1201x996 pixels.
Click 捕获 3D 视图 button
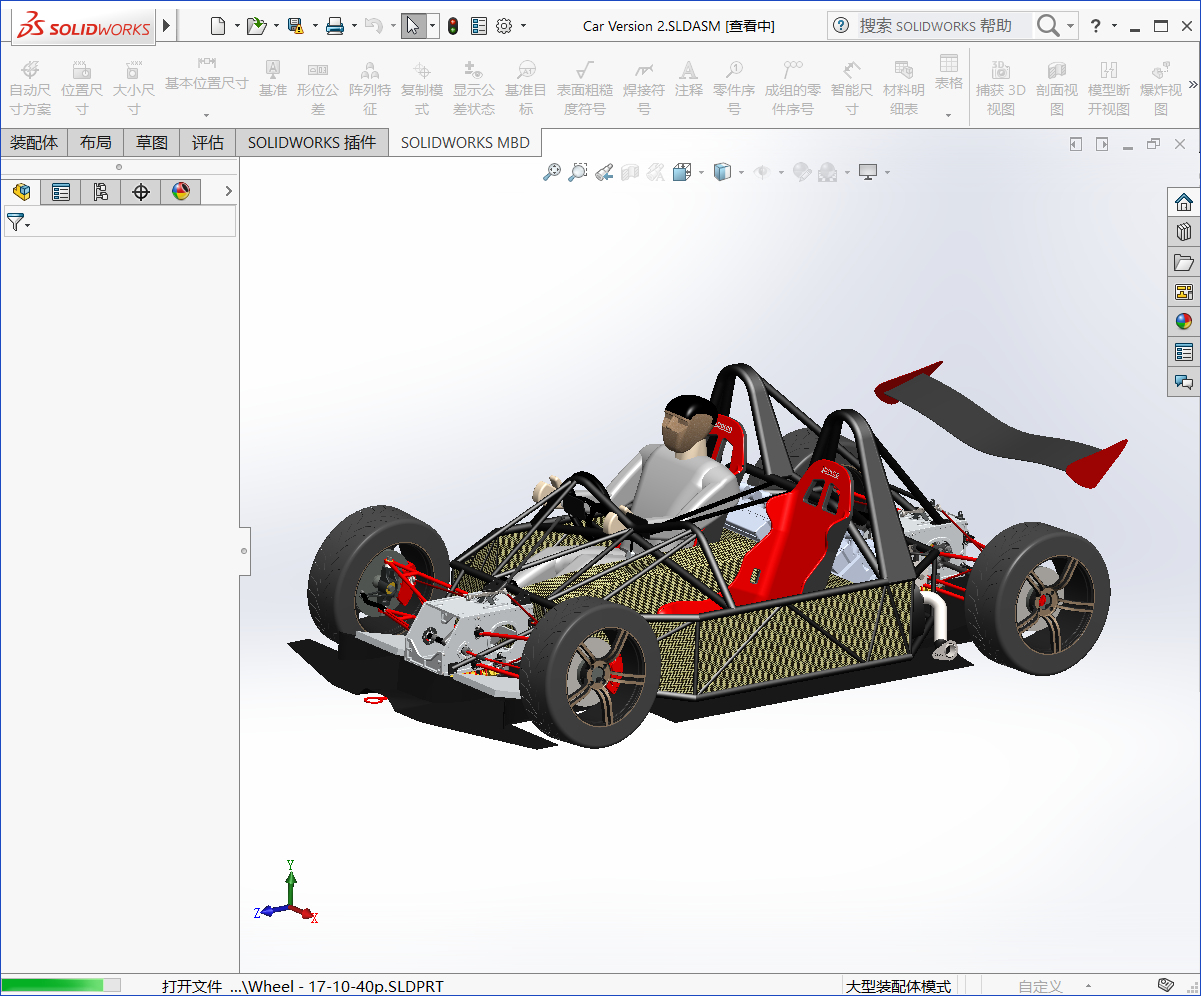1001,86
